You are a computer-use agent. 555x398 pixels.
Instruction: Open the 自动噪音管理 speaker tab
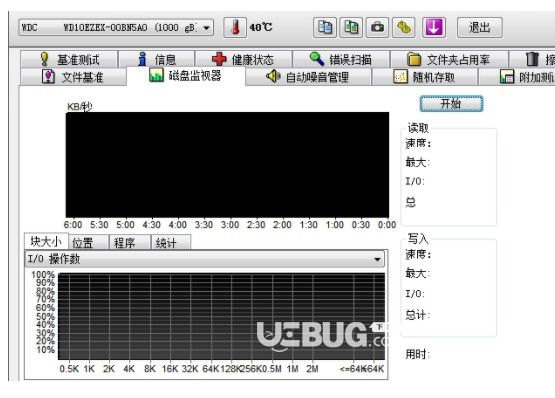308,77
